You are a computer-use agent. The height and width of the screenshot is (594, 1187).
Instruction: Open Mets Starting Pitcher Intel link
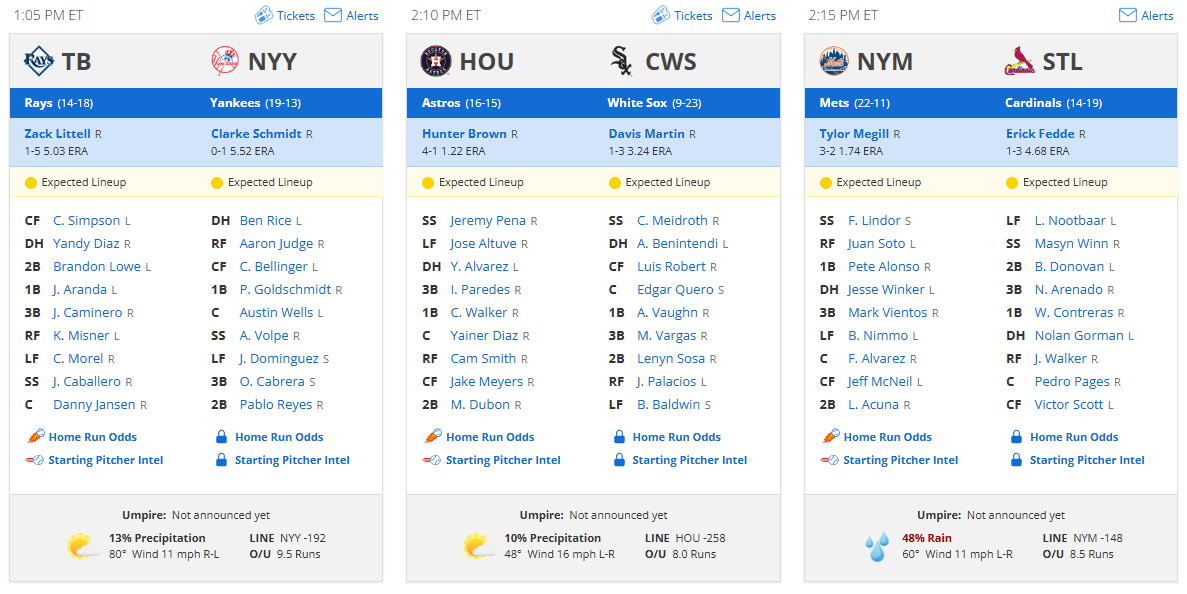[901, 460]
